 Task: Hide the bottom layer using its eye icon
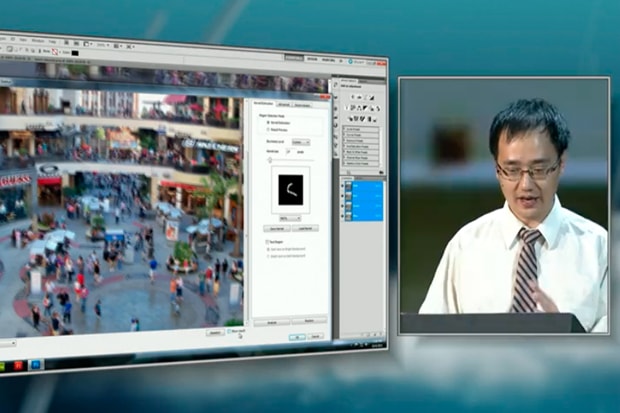click(342, 216)
